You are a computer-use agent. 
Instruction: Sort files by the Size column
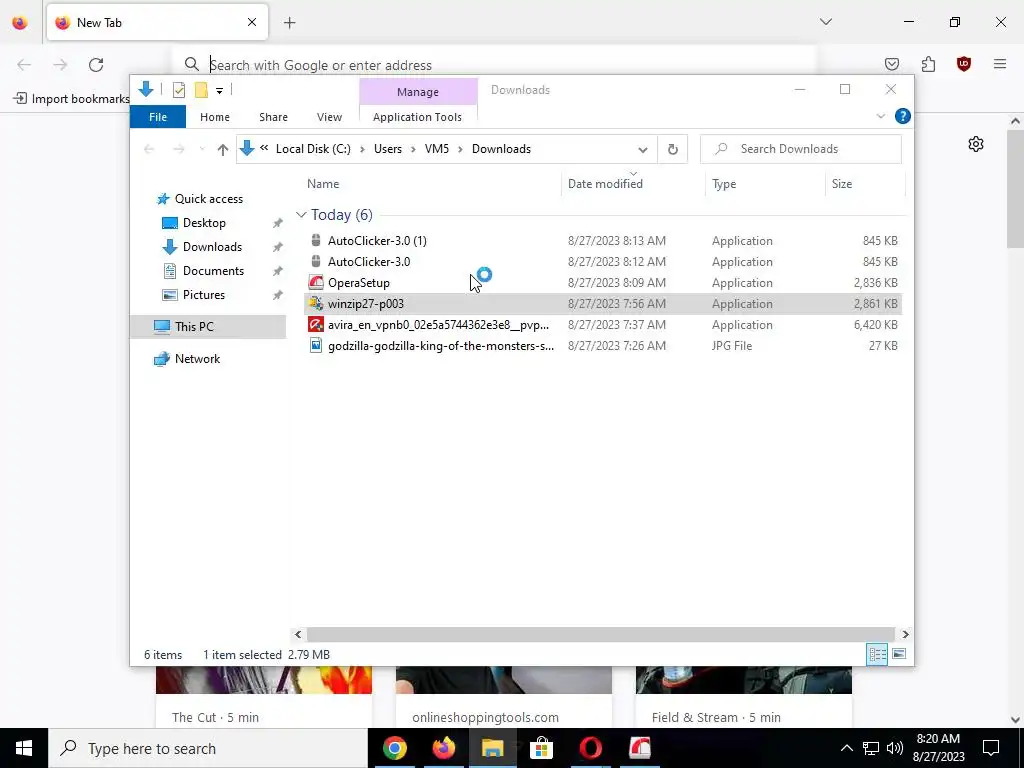tap(842, 184)
